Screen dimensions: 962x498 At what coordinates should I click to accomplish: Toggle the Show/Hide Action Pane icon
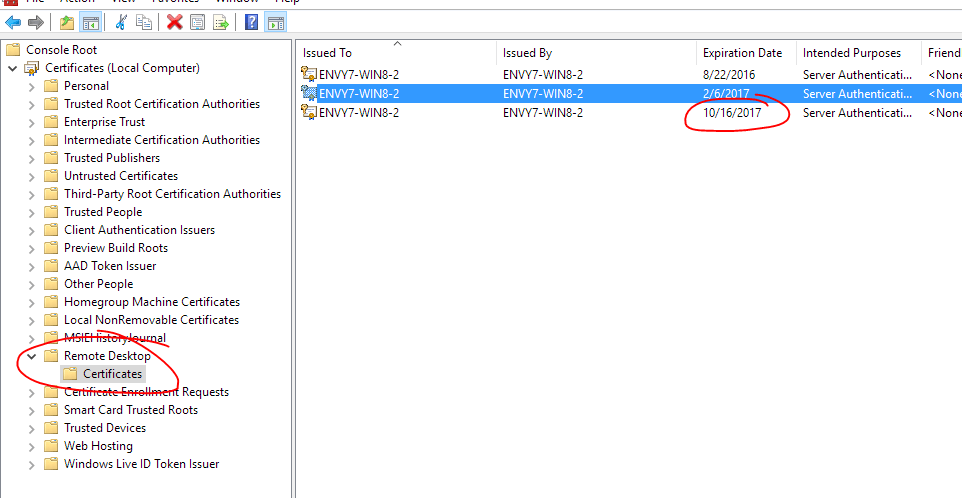coord(274,22)
